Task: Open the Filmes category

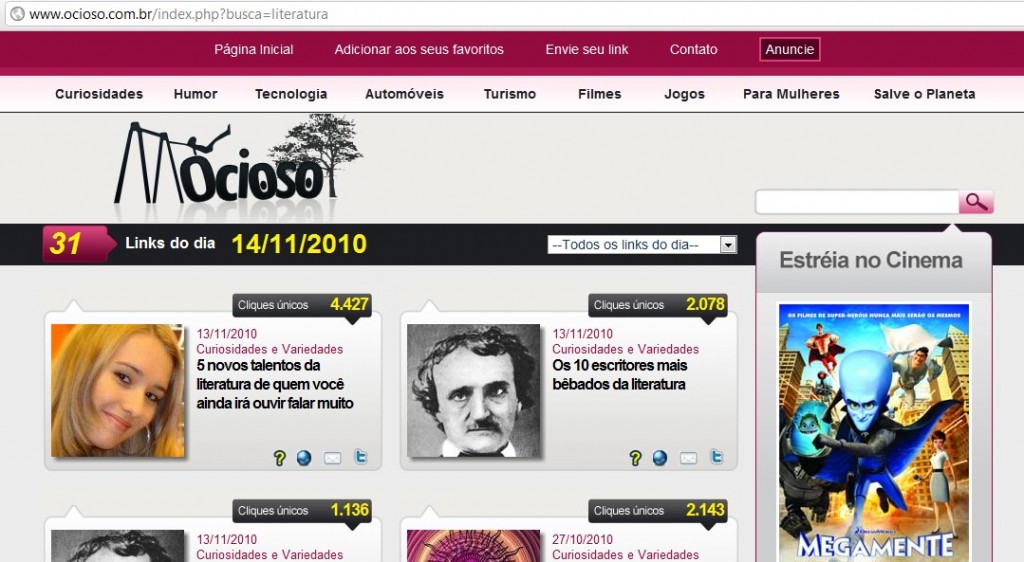Action: pyautogui.click(x=600, y=94)
